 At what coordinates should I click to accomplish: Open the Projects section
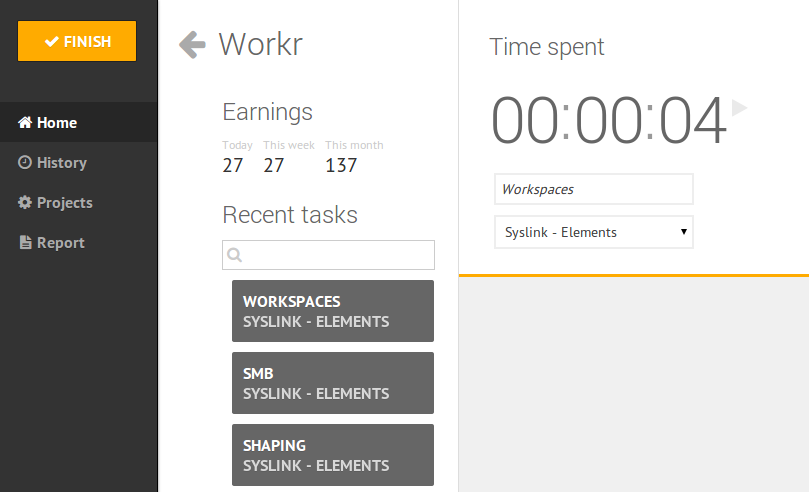65,203
